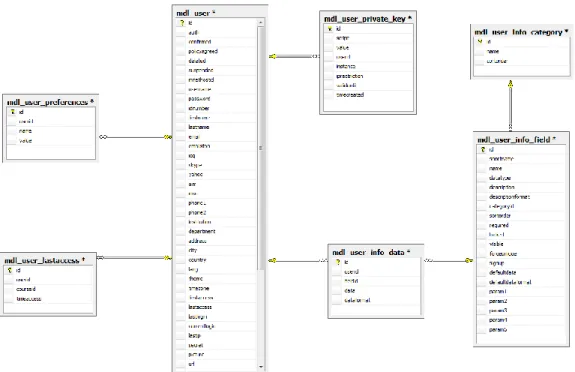The height and width of the screenshot is (372, 575).
Task: Click the mdl_user table scroll-down arrow
Action: click(x=261, y=366)
